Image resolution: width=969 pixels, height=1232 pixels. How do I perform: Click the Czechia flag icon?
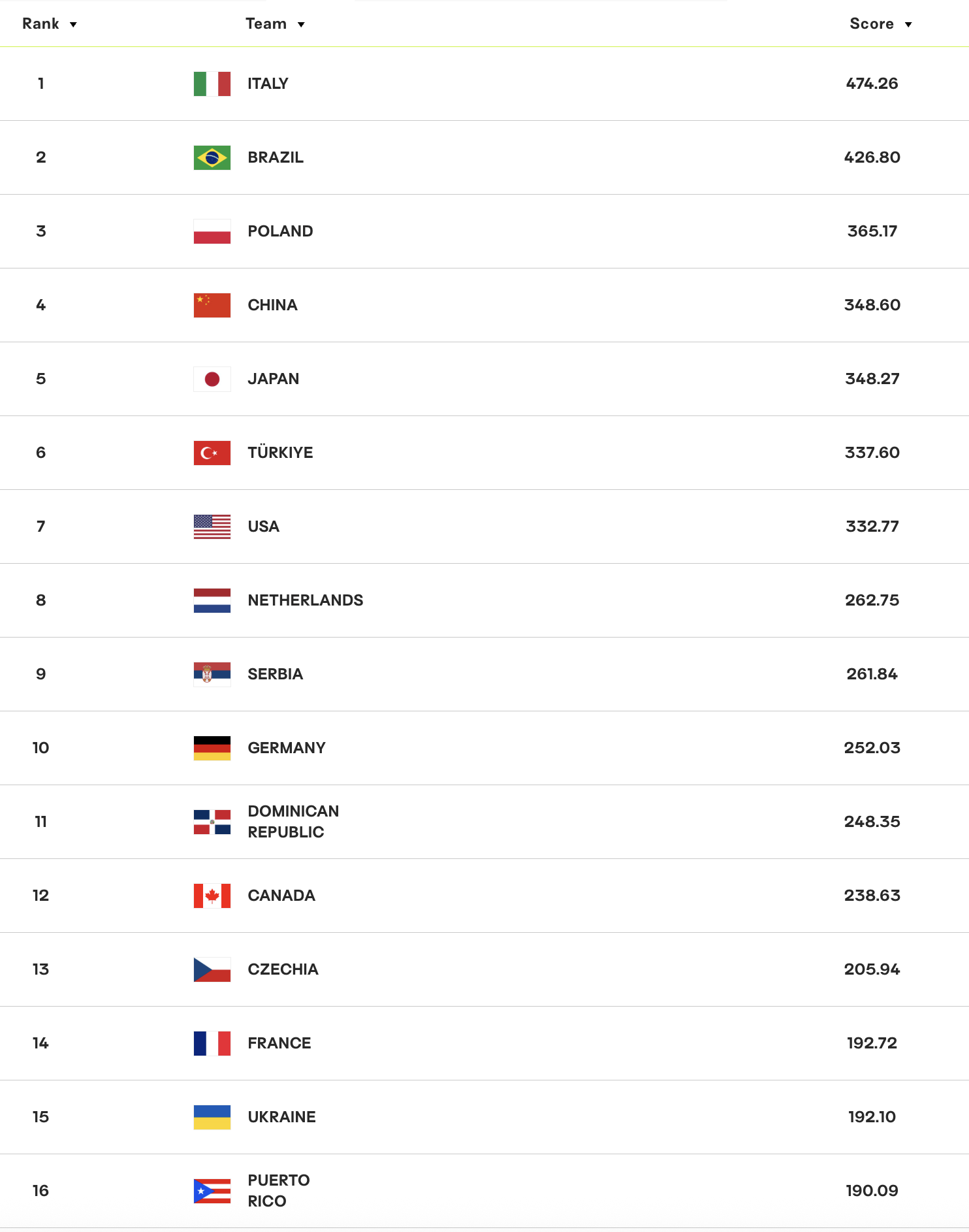coord(212,969)
